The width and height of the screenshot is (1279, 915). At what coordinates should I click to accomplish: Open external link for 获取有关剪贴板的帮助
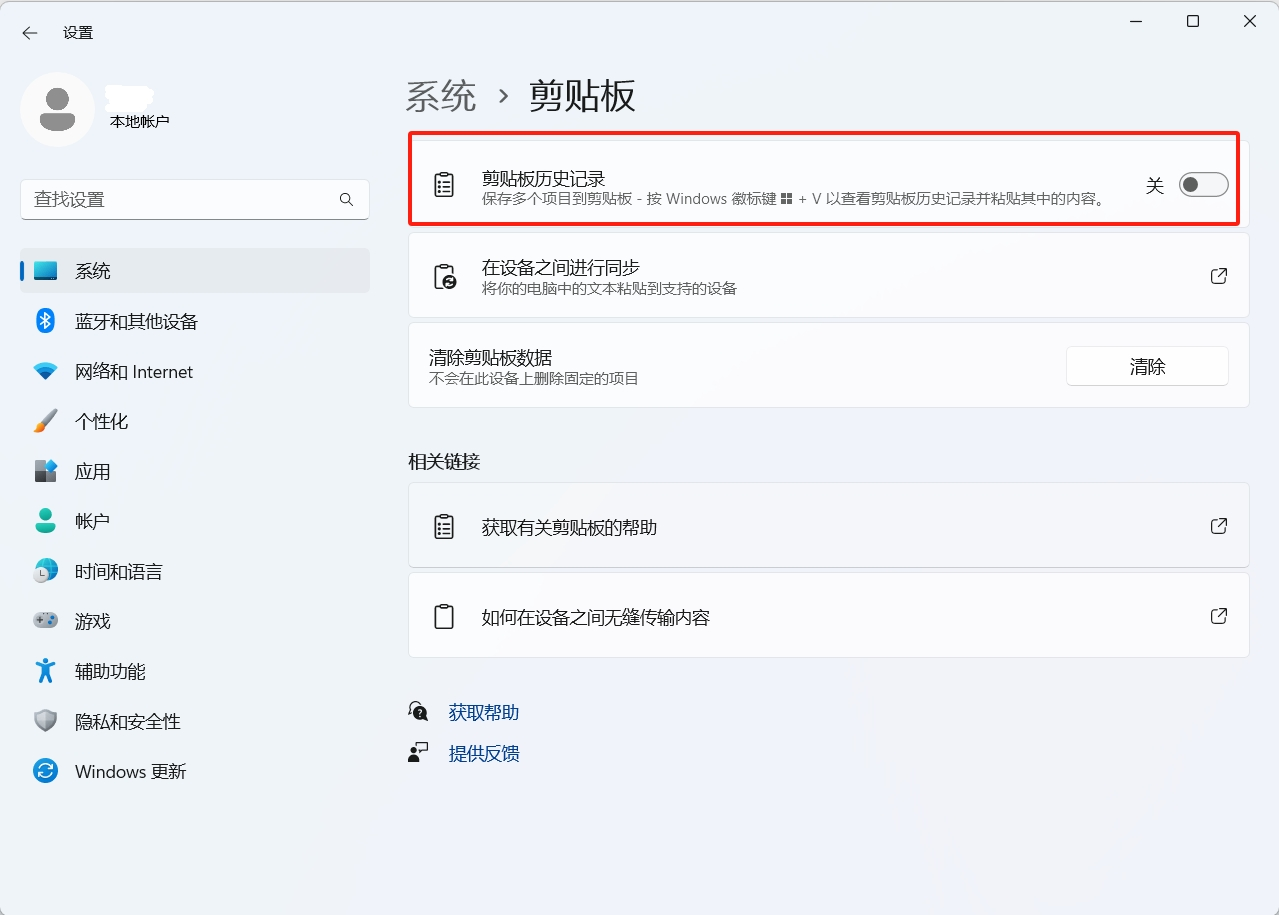(x=1218, y=526)
